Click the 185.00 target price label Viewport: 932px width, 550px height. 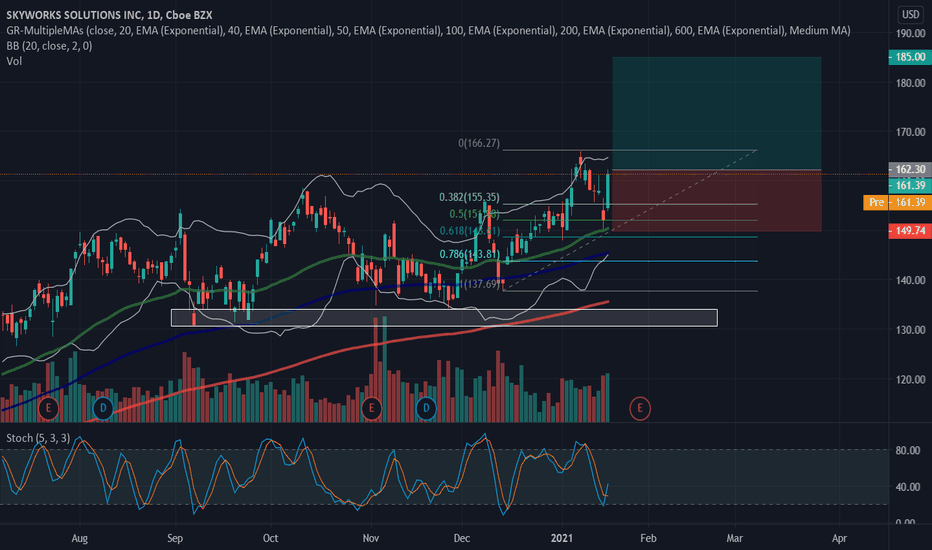pyautogui.click(x=910, y=57)
